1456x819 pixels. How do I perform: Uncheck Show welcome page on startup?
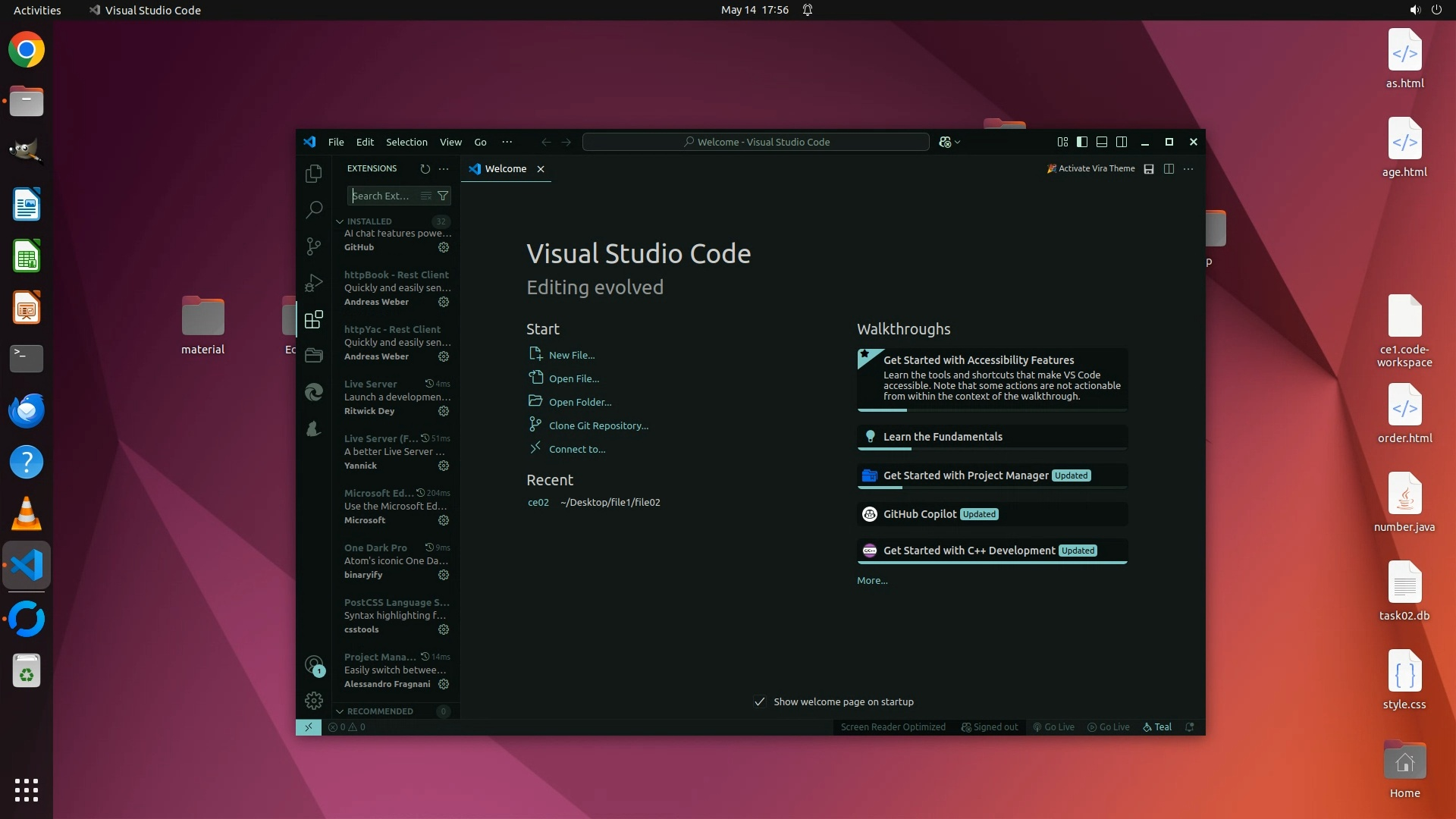(x=760, y=701)
